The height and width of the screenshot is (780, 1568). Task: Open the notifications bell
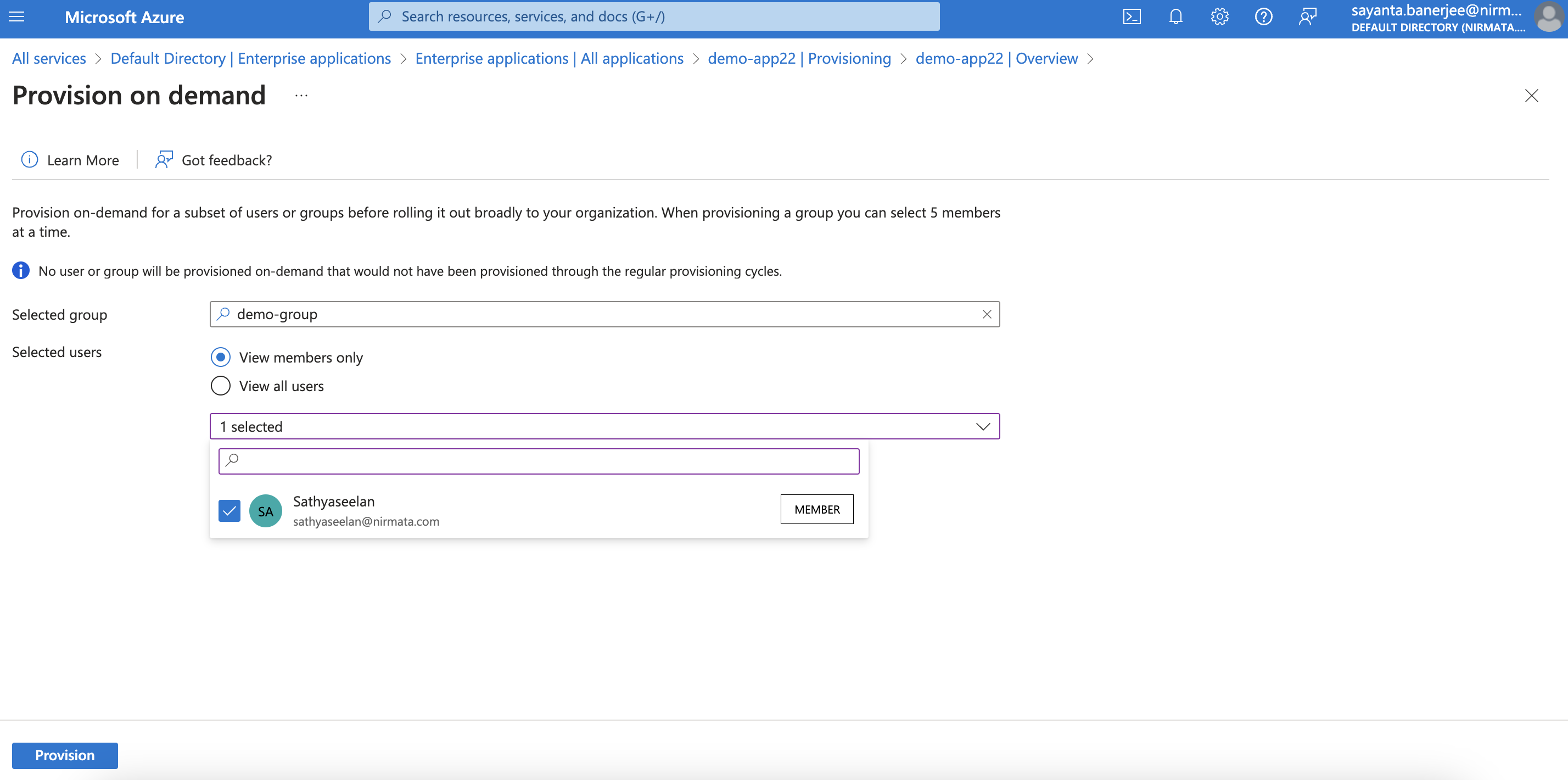tap(1175, 16)
